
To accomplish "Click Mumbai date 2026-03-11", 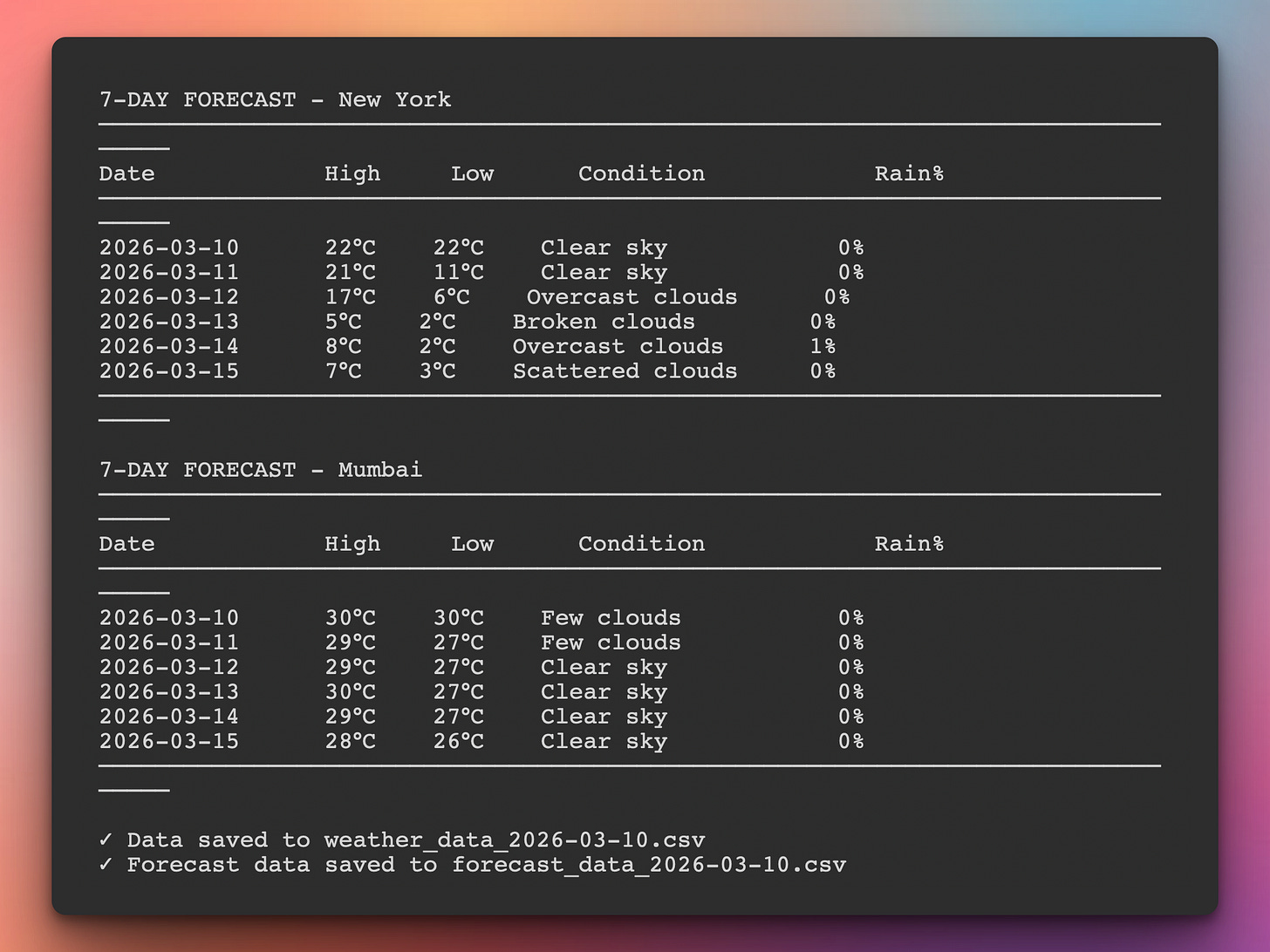I will (x=169, y=643).
